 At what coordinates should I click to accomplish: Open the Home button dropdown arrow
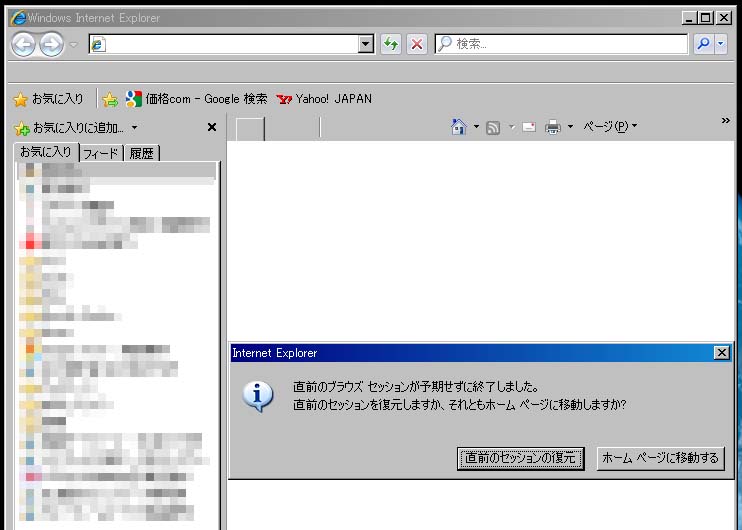point(477,126)
